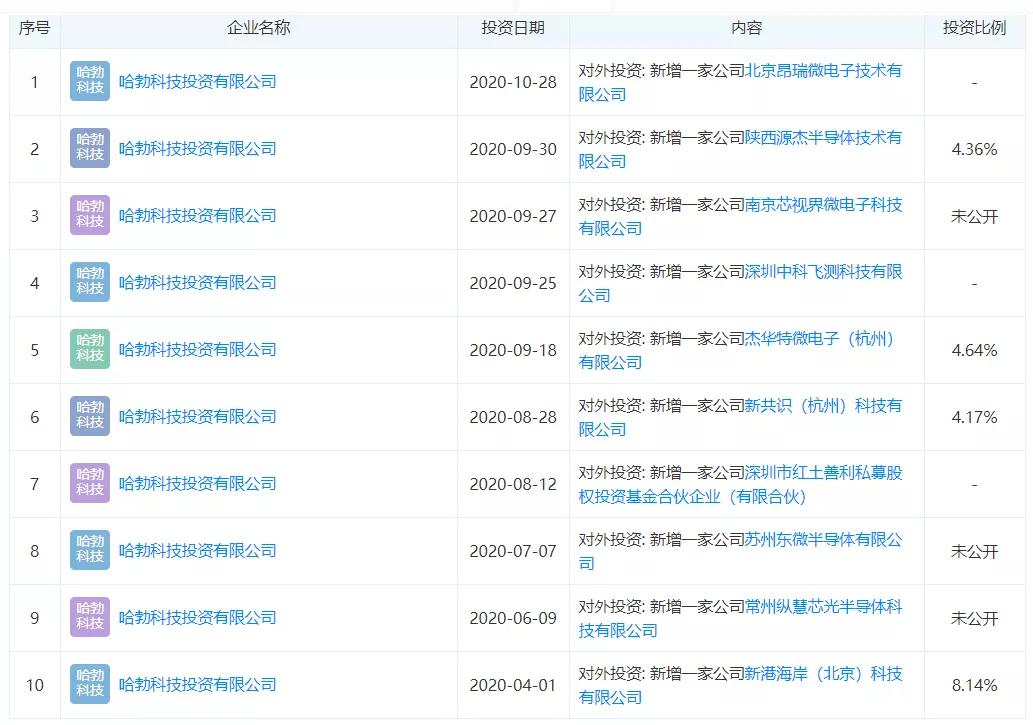Viewport: 1033px width, 725px height.
Task: Click the 哈勃科技 logo in row 2
Action: (90, 149)
